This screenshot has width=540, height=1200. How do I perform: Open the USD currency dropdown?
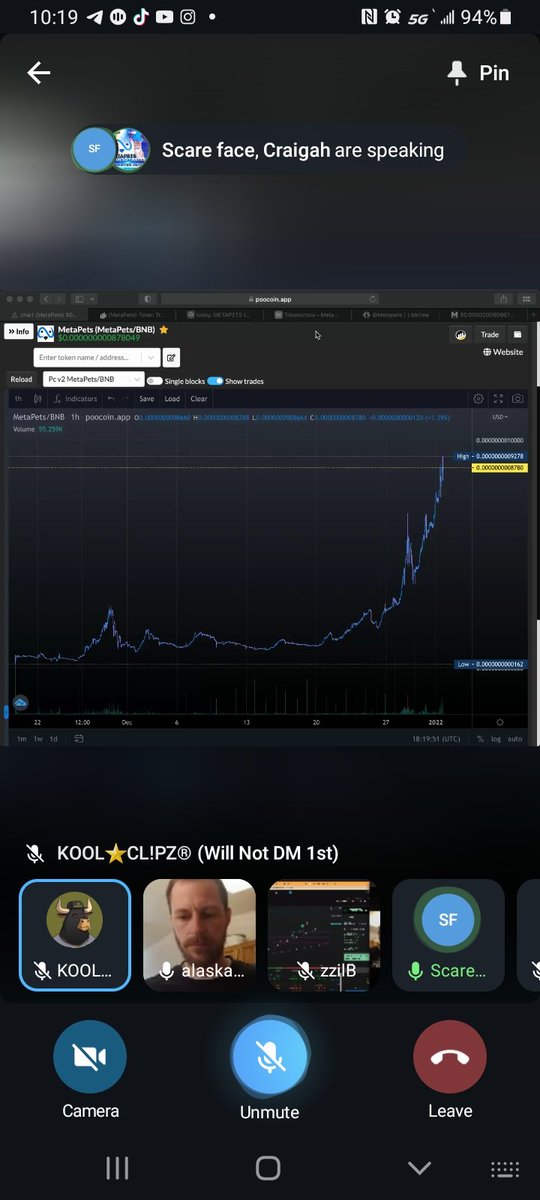pyautogui.click(x=500, y=417)
